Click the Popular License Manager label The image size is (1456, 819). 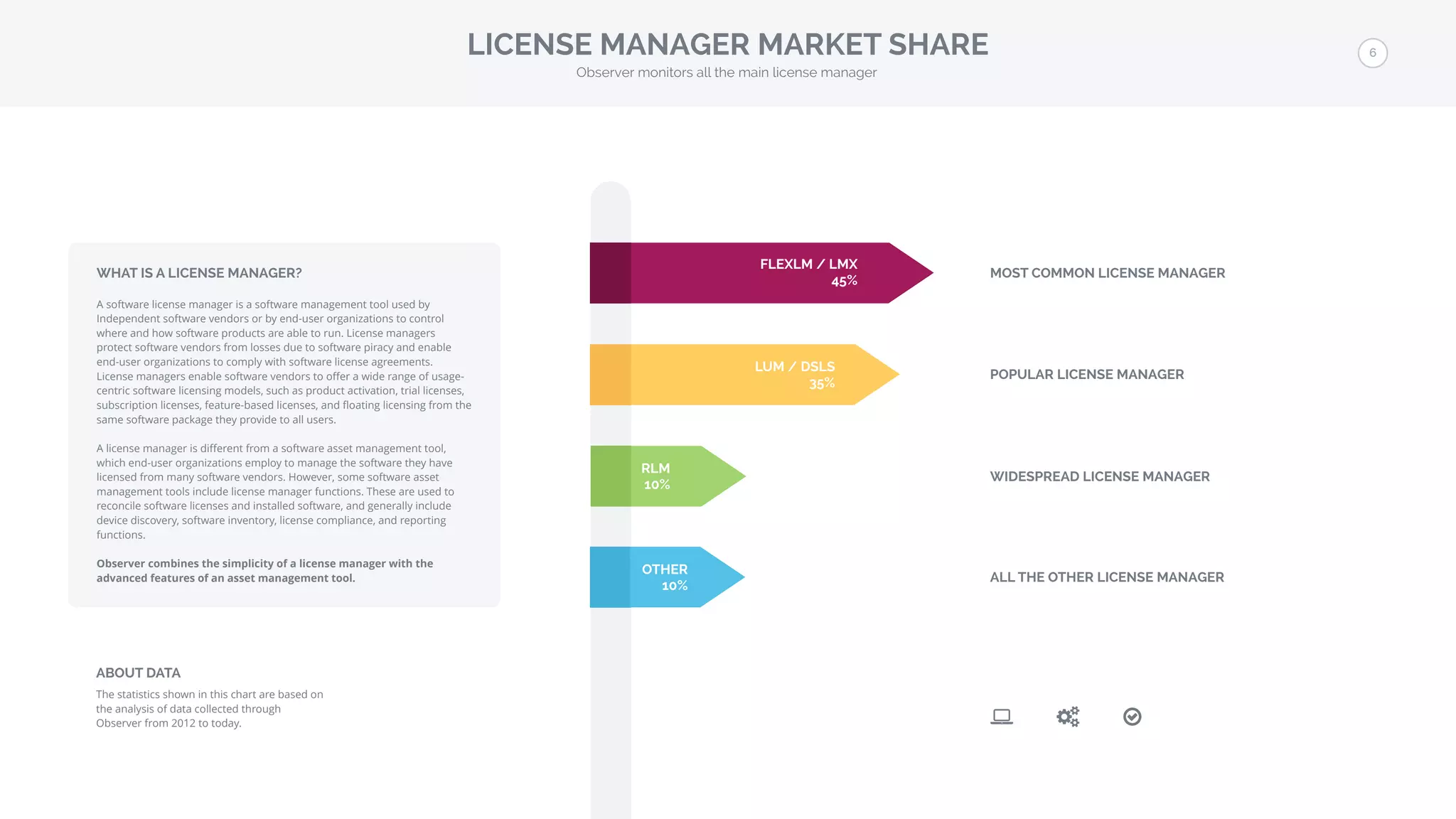[x=1086, y=375]
